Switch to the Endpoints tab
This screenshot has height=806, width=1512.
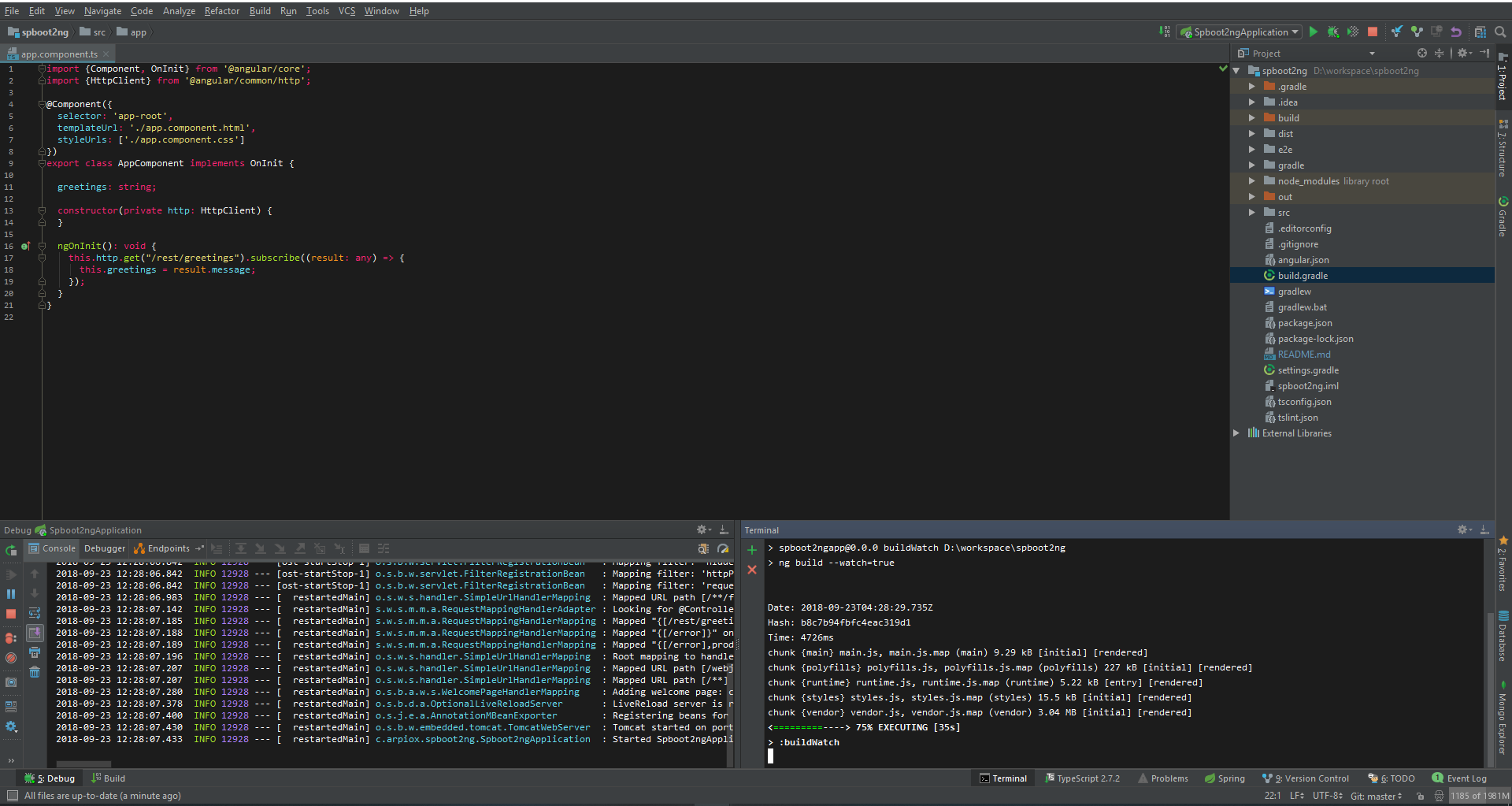[169, 548]
